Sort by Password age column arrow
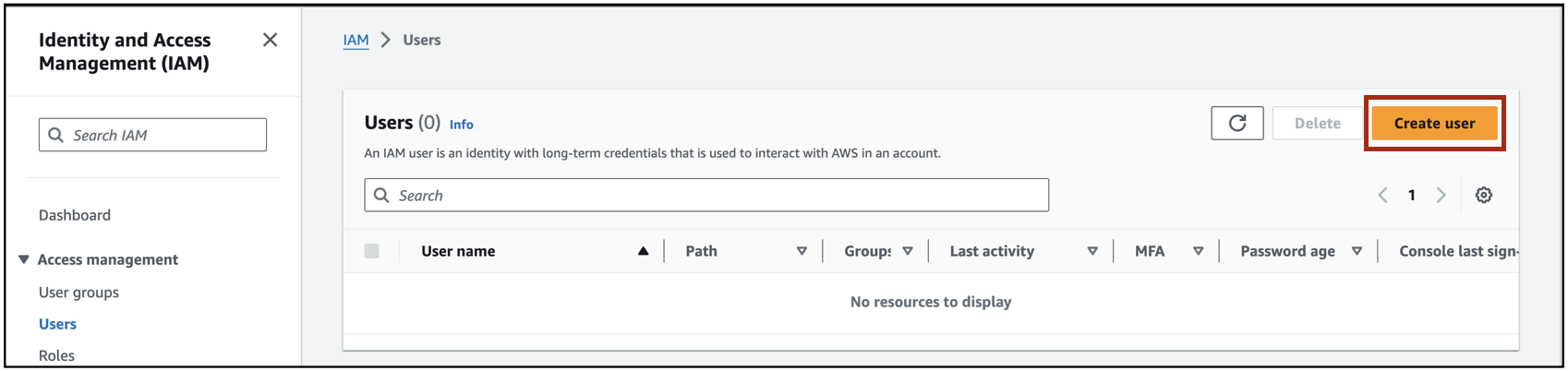1568x371 pixels. (x=1357, y=251)
